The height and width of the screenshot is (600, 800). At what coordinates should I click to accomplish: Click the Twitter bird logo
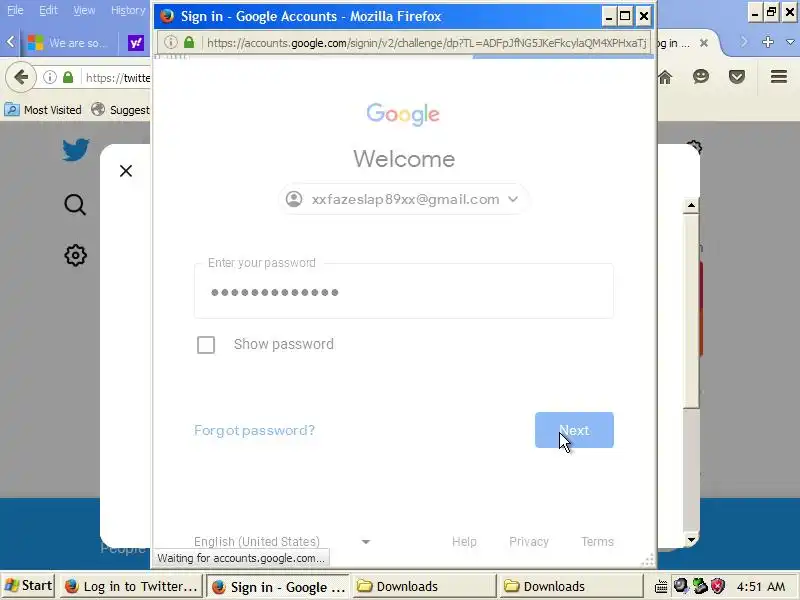(x=76, y=149)
